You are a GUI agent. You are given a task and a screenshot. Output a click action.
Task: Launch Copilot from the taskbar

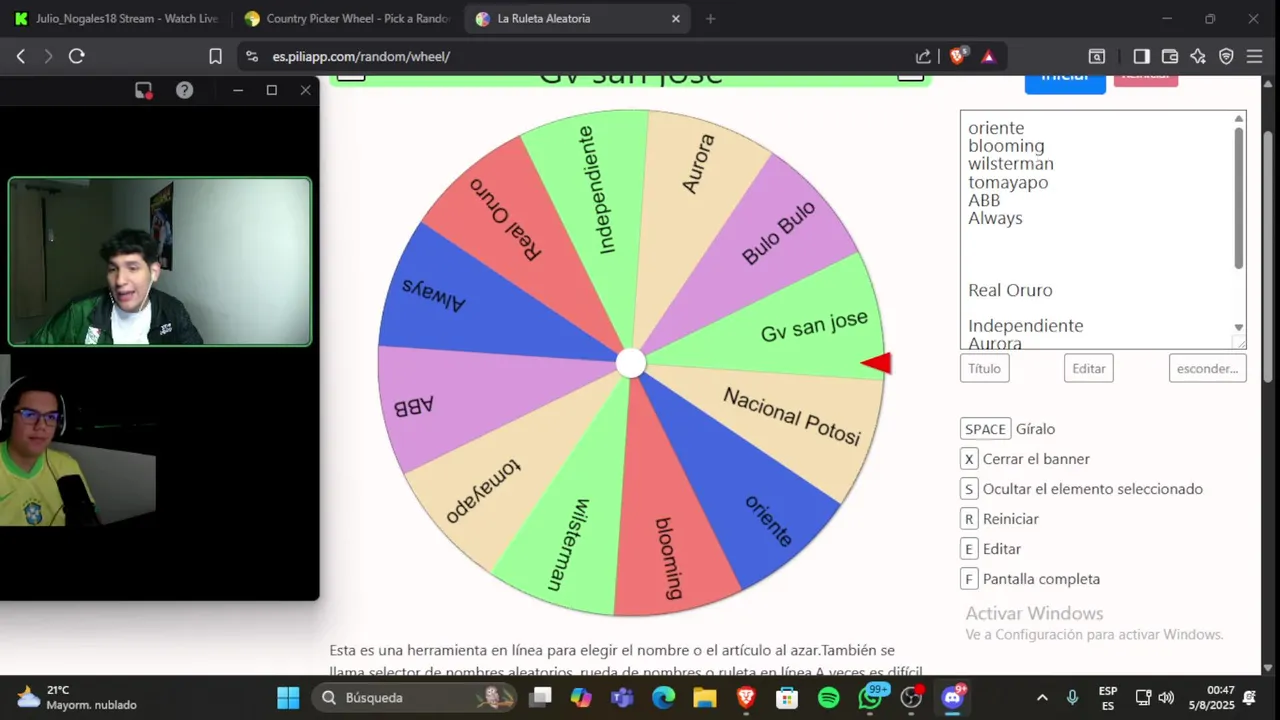pyautogui.click(x=581, y=697)
